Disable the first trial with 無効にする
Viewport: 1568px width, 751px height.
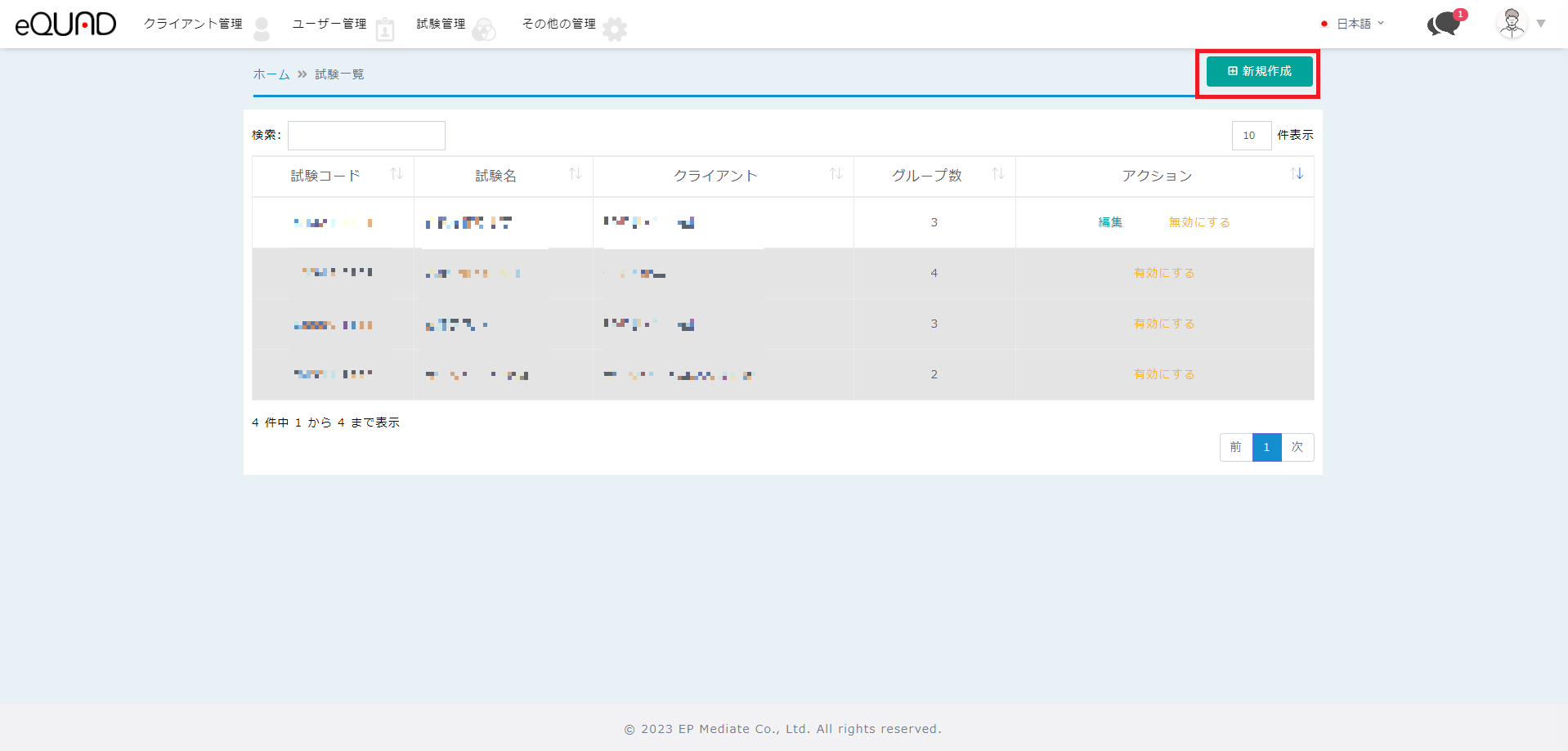pos(1198,222)
